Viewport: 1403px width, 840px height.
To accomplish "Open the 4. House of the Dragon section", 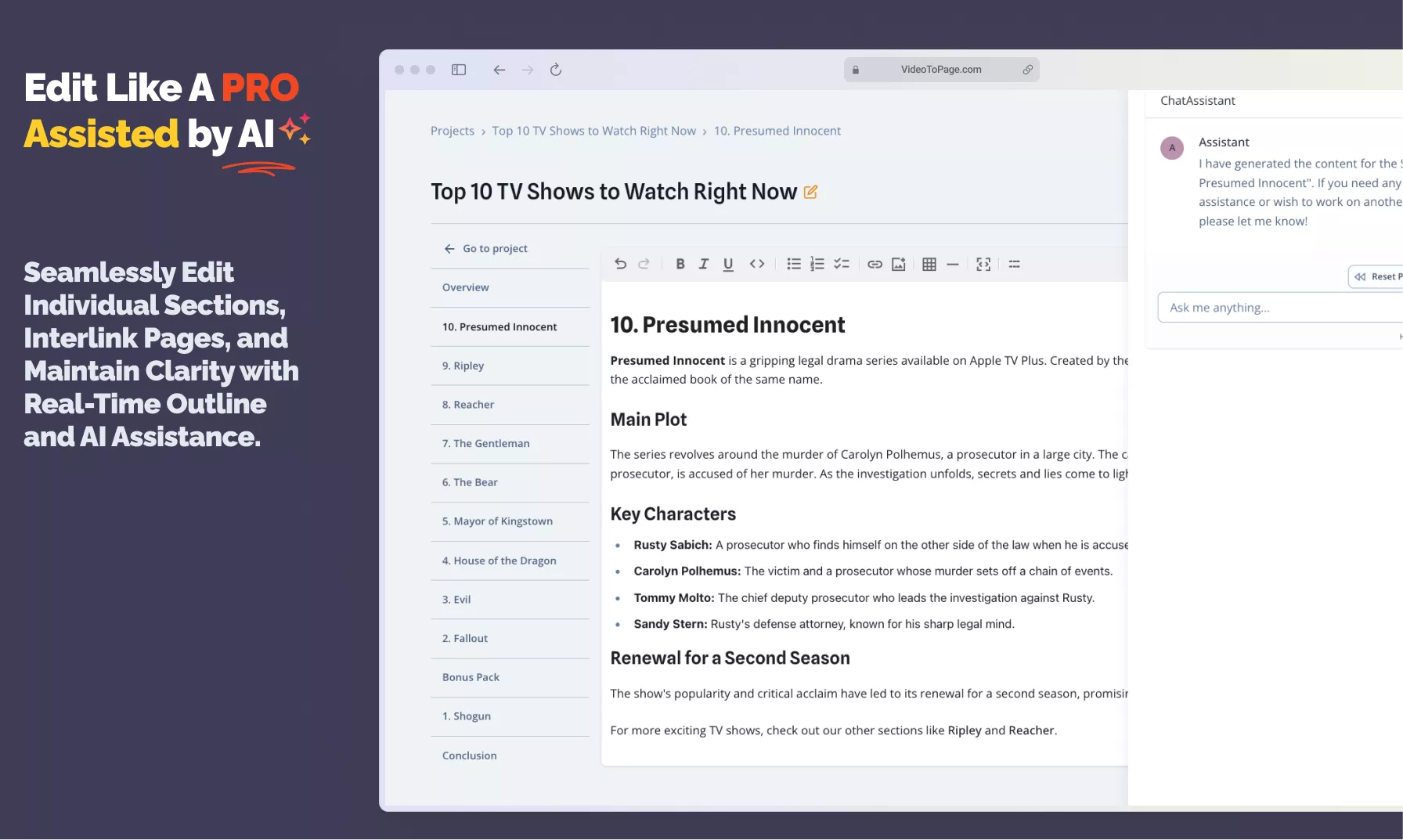I will click(x=499, y=561).
